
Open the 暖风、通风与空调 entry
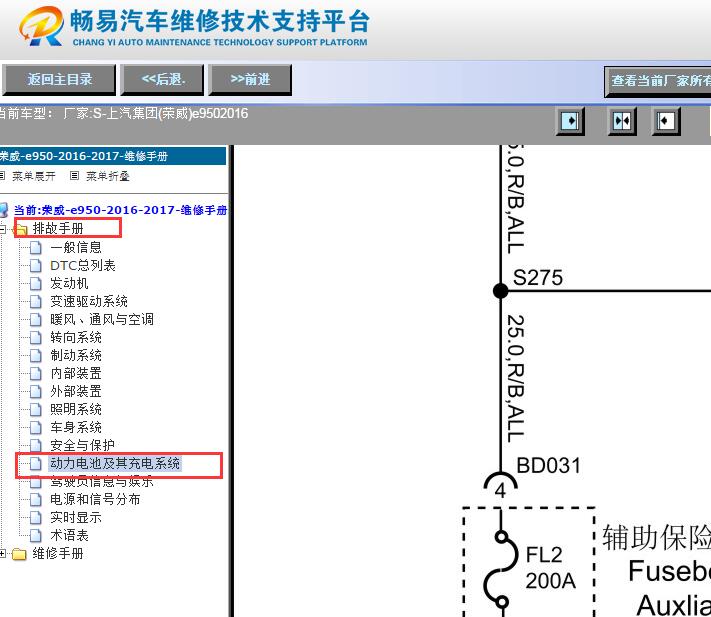click(102, 319)
